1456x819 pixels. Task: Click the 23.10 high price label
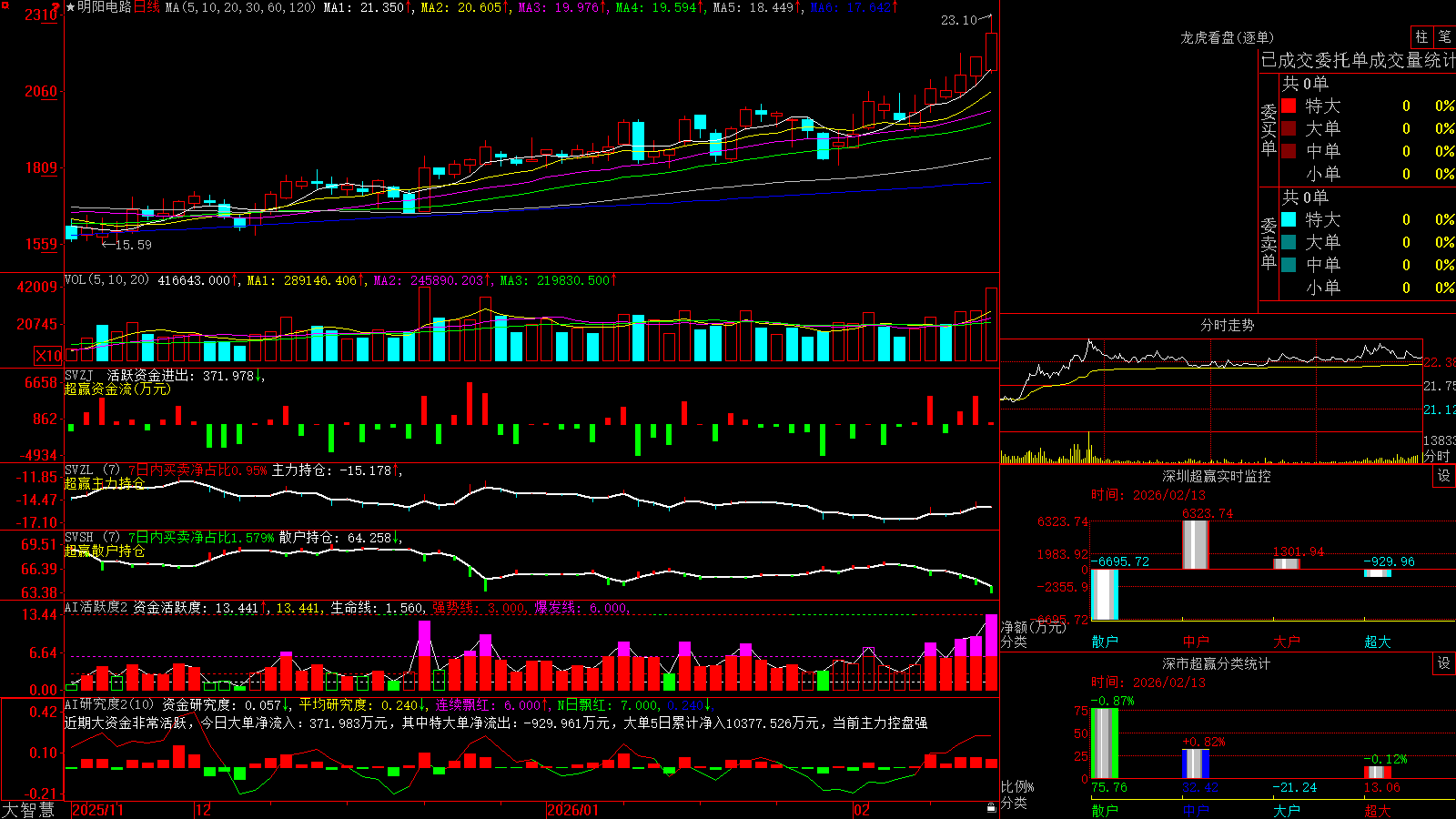959,20
